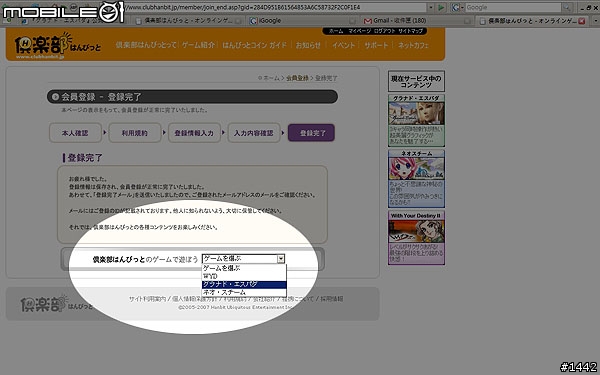Switch to the Gmail tab
600x375 pixels.
point(416,21)
